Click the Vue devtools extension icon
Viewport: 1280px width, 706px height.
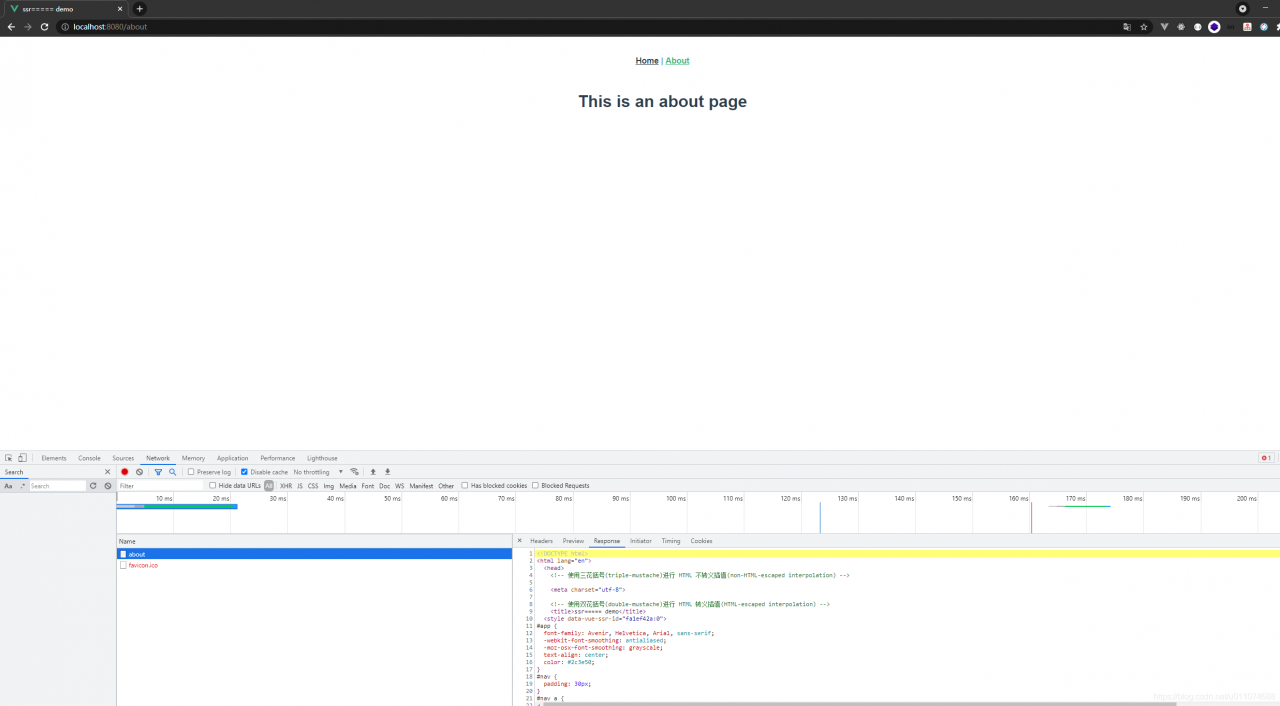click(1164, 27)
